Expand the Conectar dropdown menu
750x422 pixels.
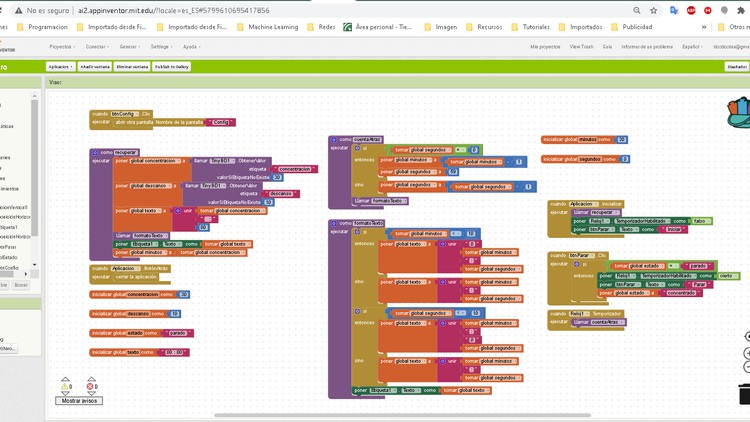tap(96, 46)
